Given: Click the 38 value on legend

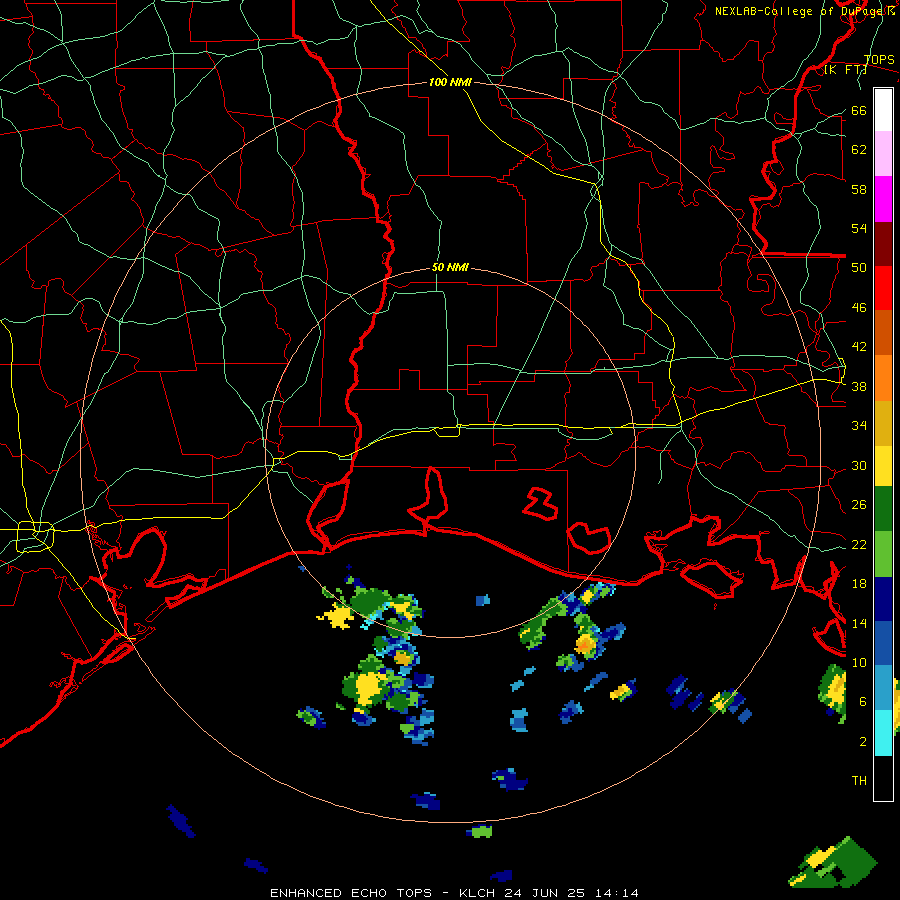Looking at the screenshot, I should (x=859, y=387).
